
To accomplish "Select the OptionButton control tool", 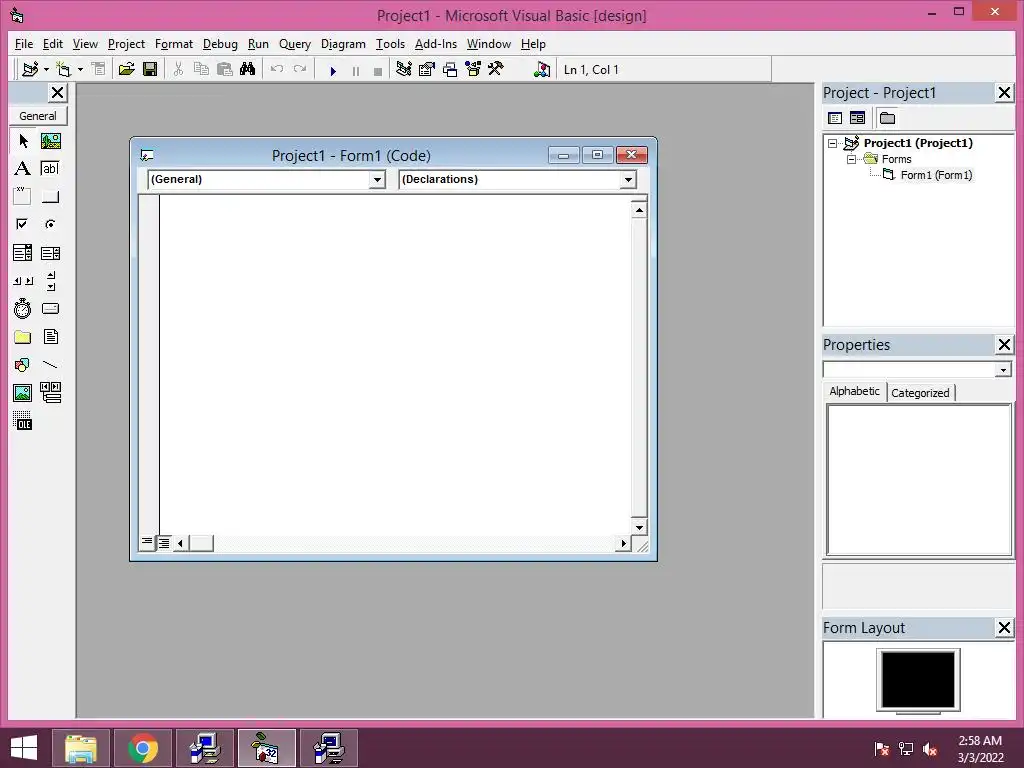I will pos(50,224).
